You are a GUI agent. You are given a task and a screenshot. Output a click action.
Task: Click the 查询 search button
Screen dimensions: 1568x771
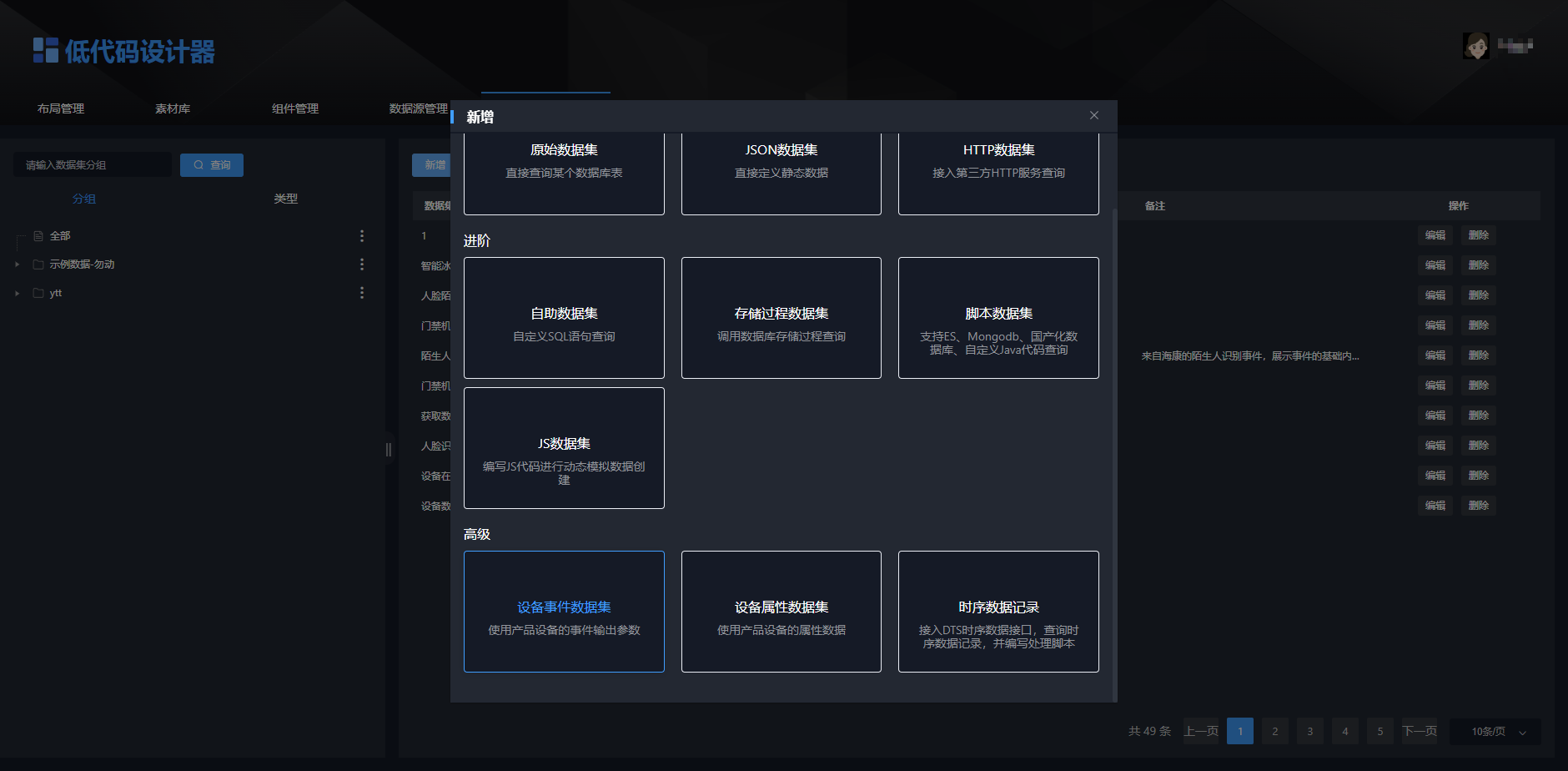[212, 165]
